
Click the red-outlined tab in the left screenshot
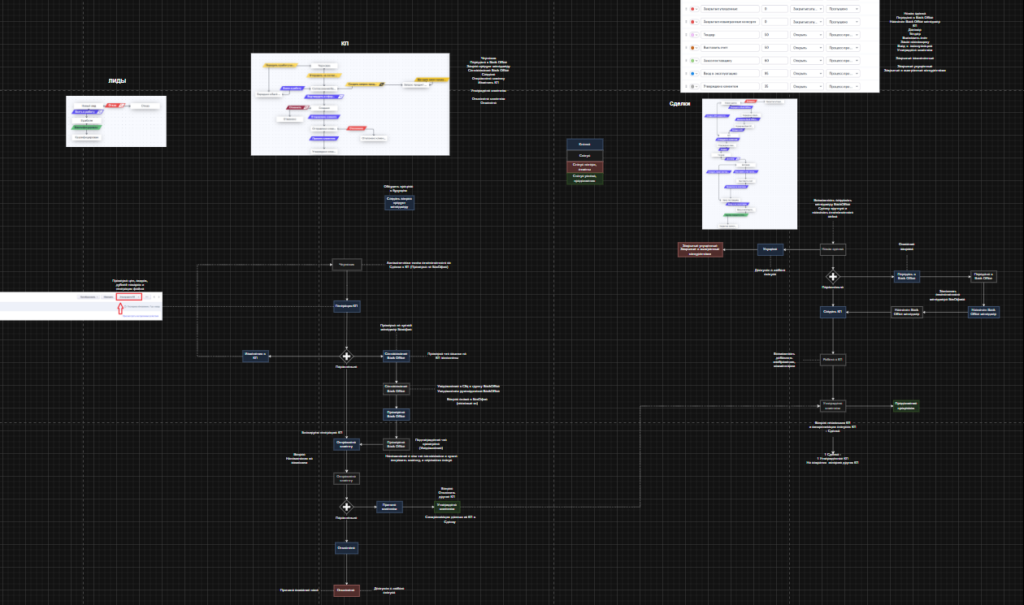pos(127,297)
